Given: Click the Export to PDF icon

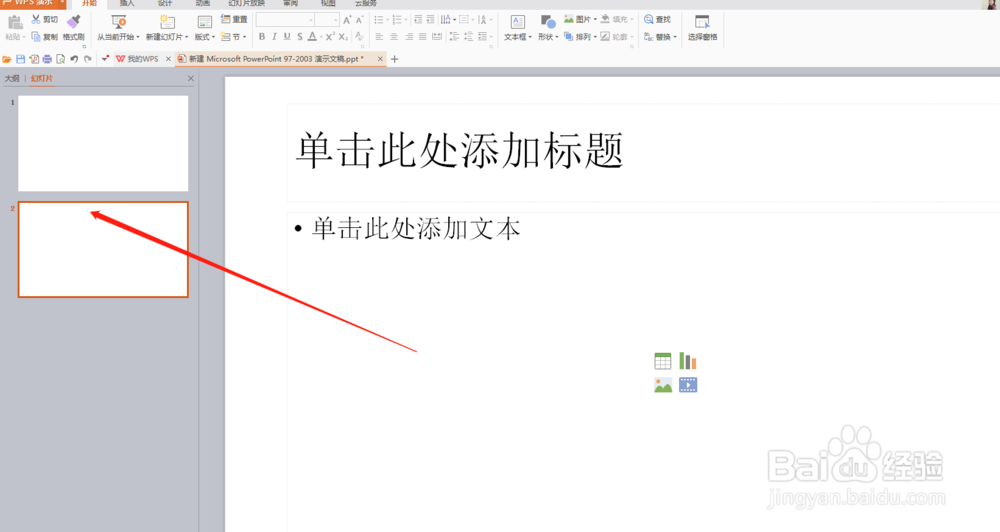Looking at the screenshot, I should 34,59.
